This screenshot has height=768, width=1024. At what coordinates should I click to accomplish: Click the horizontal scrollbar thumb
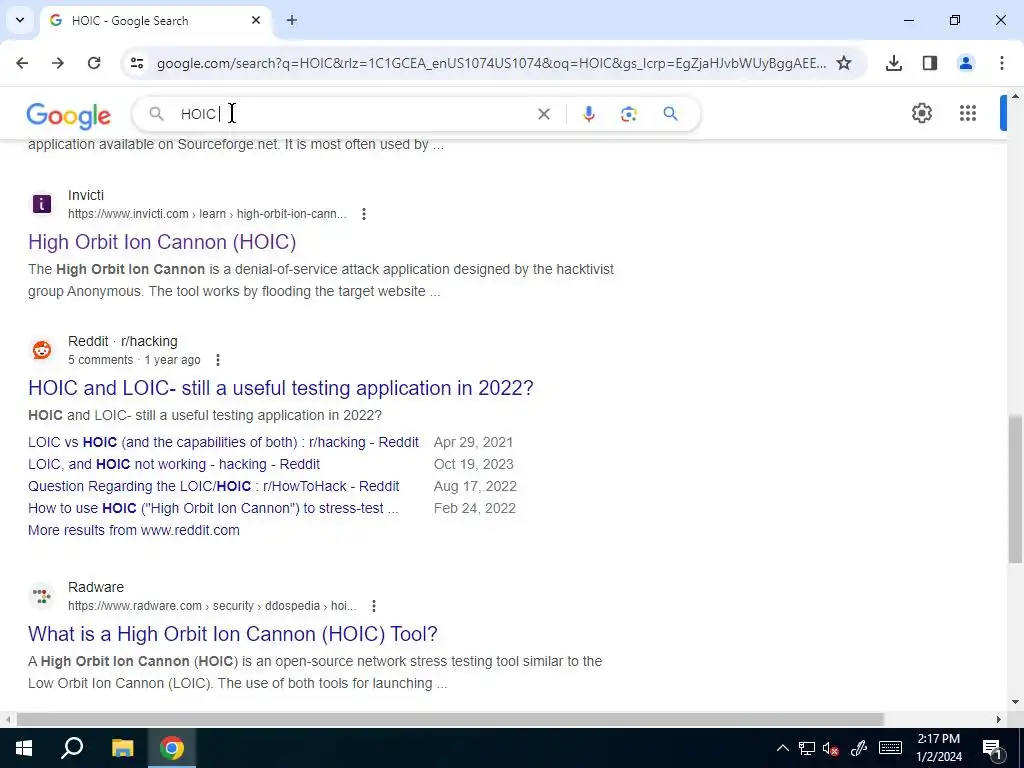tap(449, 719)
